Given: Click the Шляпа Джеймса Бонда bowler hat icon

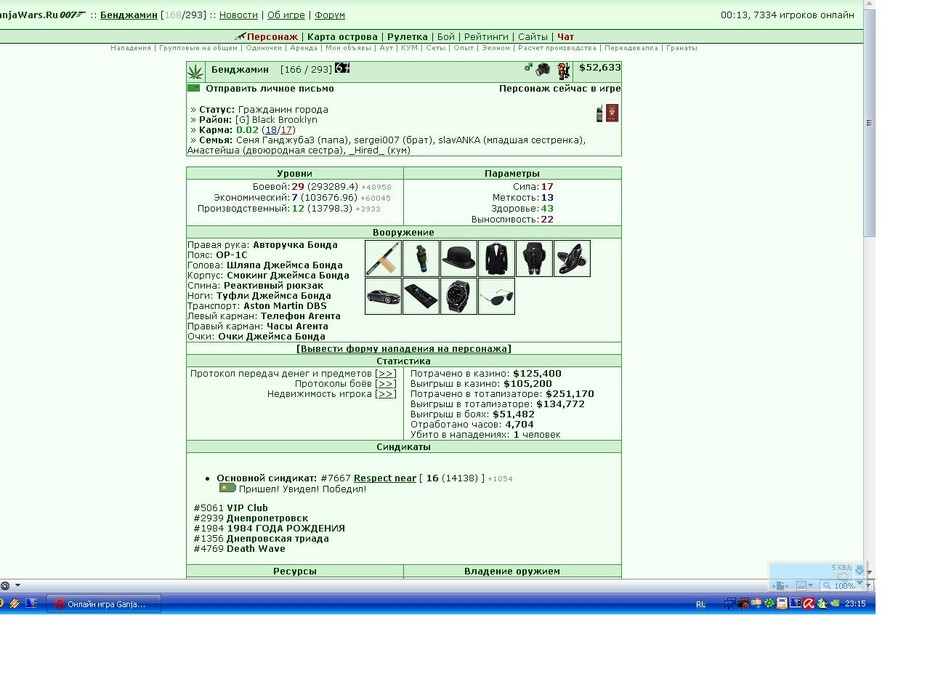Looking at the screenshot, I should point(458,259).
